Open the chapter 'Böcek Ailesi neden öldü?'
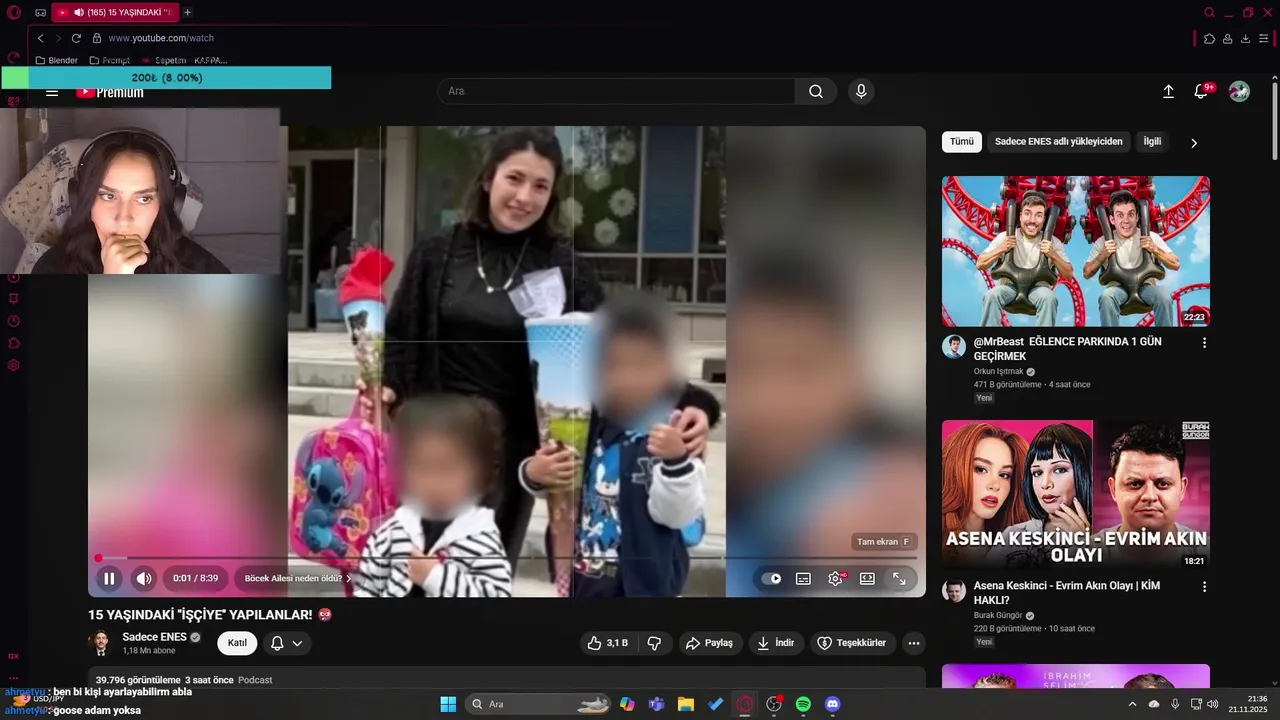Screen dimensions: 1280x720 298,578
